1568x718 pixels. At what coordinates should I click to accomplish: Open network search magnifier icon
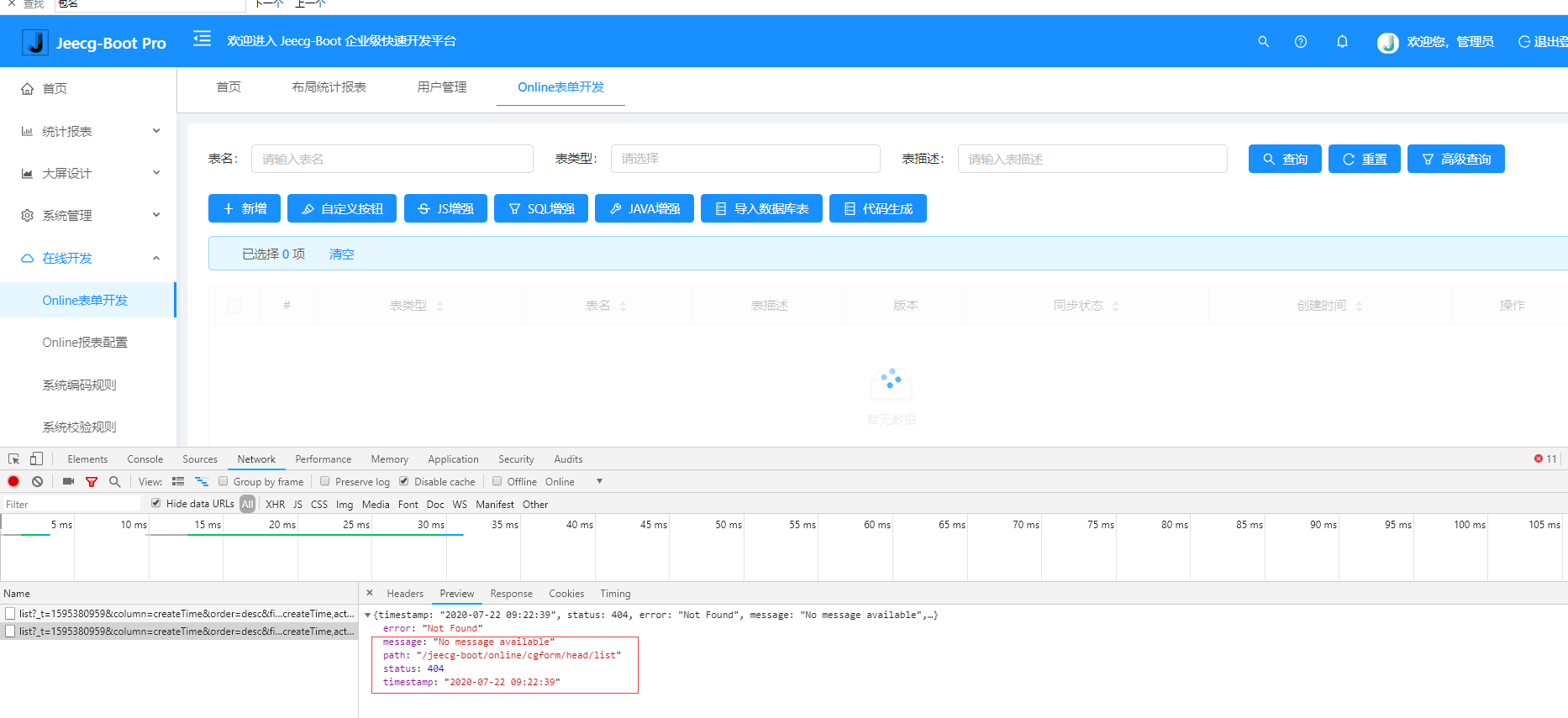[115, 481]
